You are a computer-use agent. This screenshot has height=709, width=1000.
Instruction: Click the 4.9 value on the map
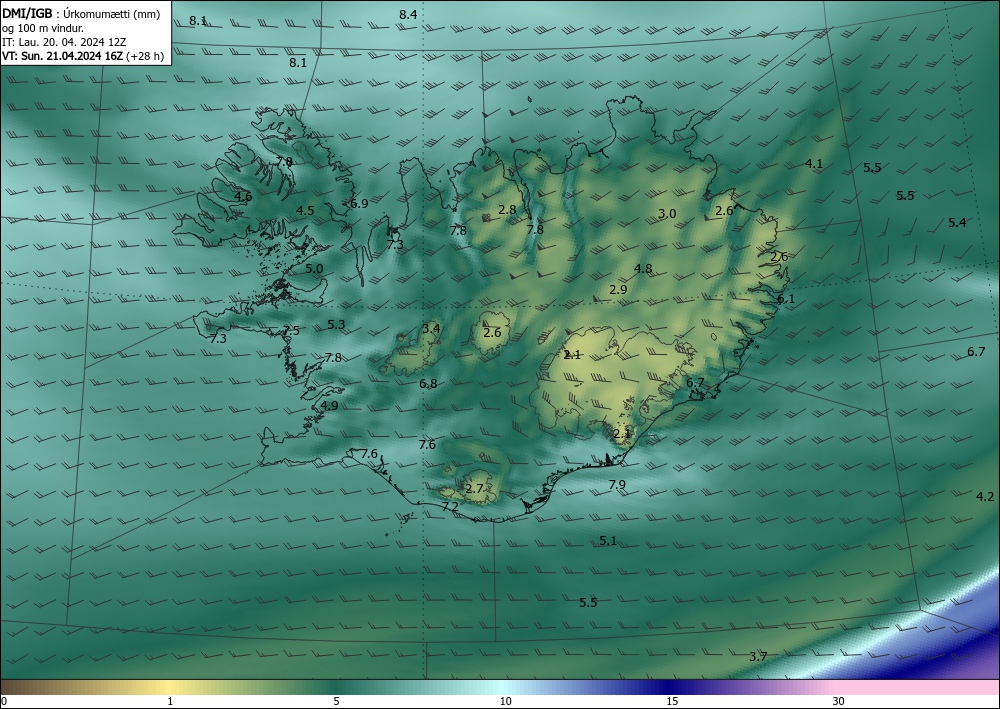(x=329, y=406)
